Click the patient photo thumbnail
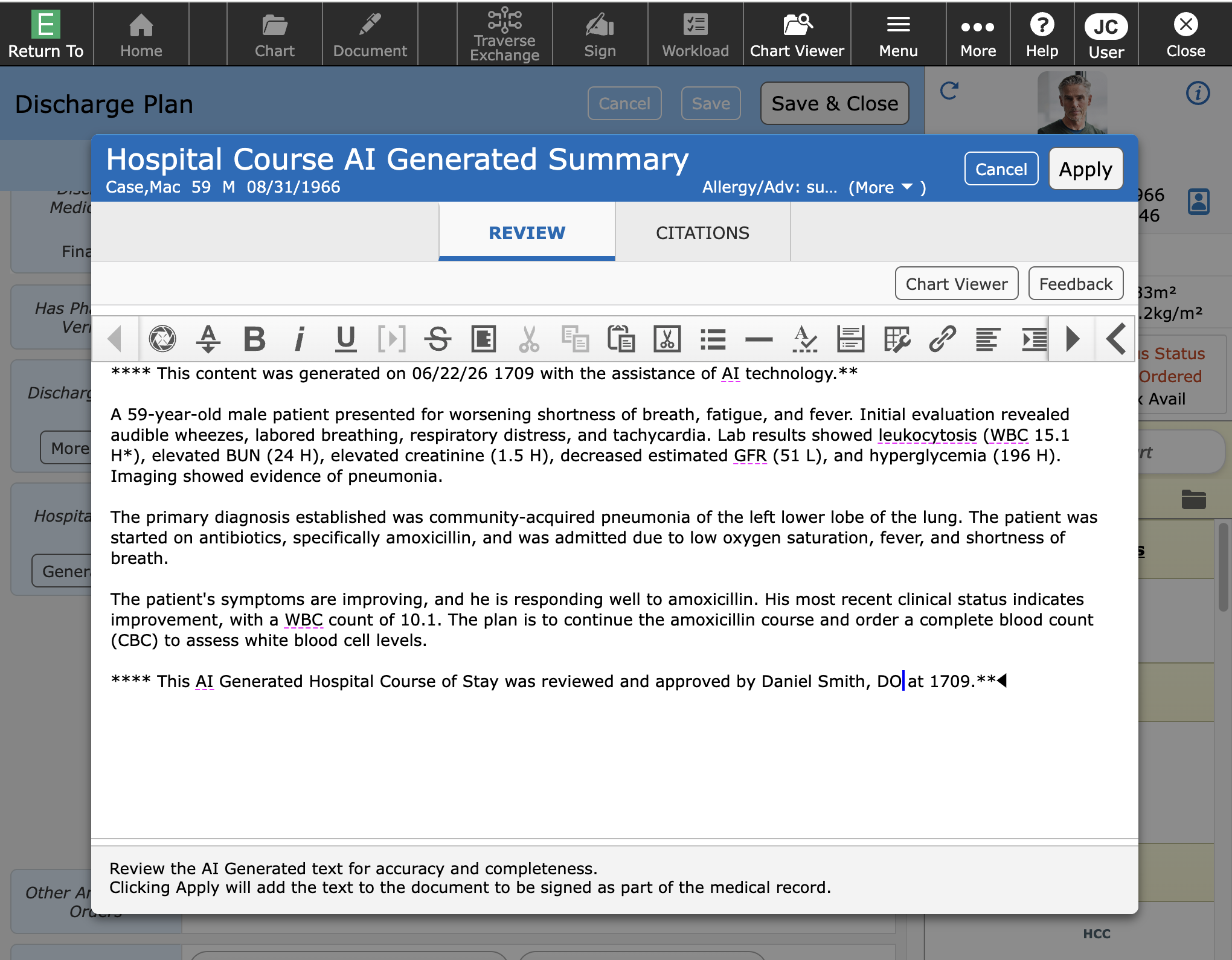1232x960 pixels. tap(1073, 103)
